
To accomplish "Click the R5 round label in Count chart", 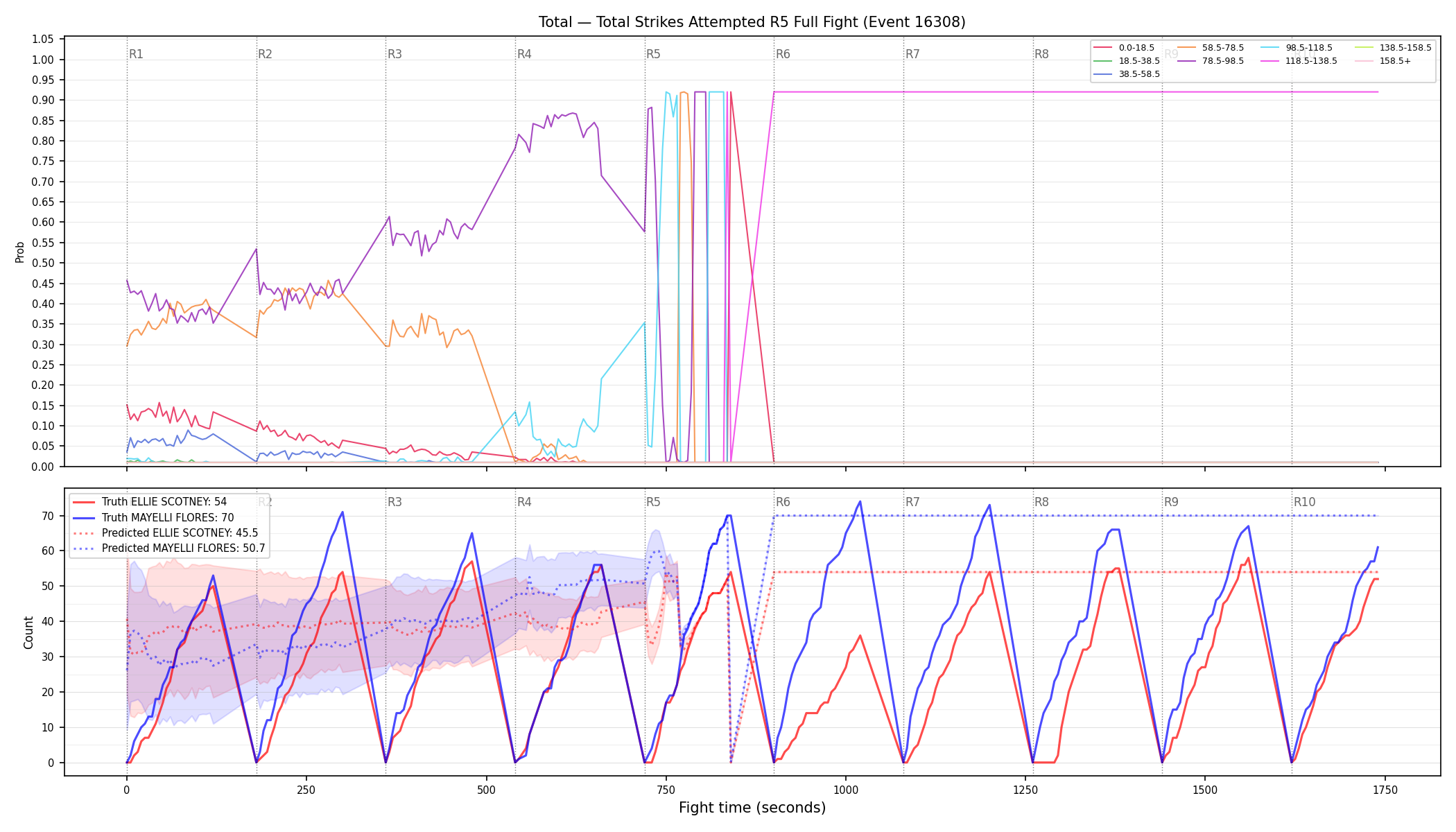I will 653,502.
